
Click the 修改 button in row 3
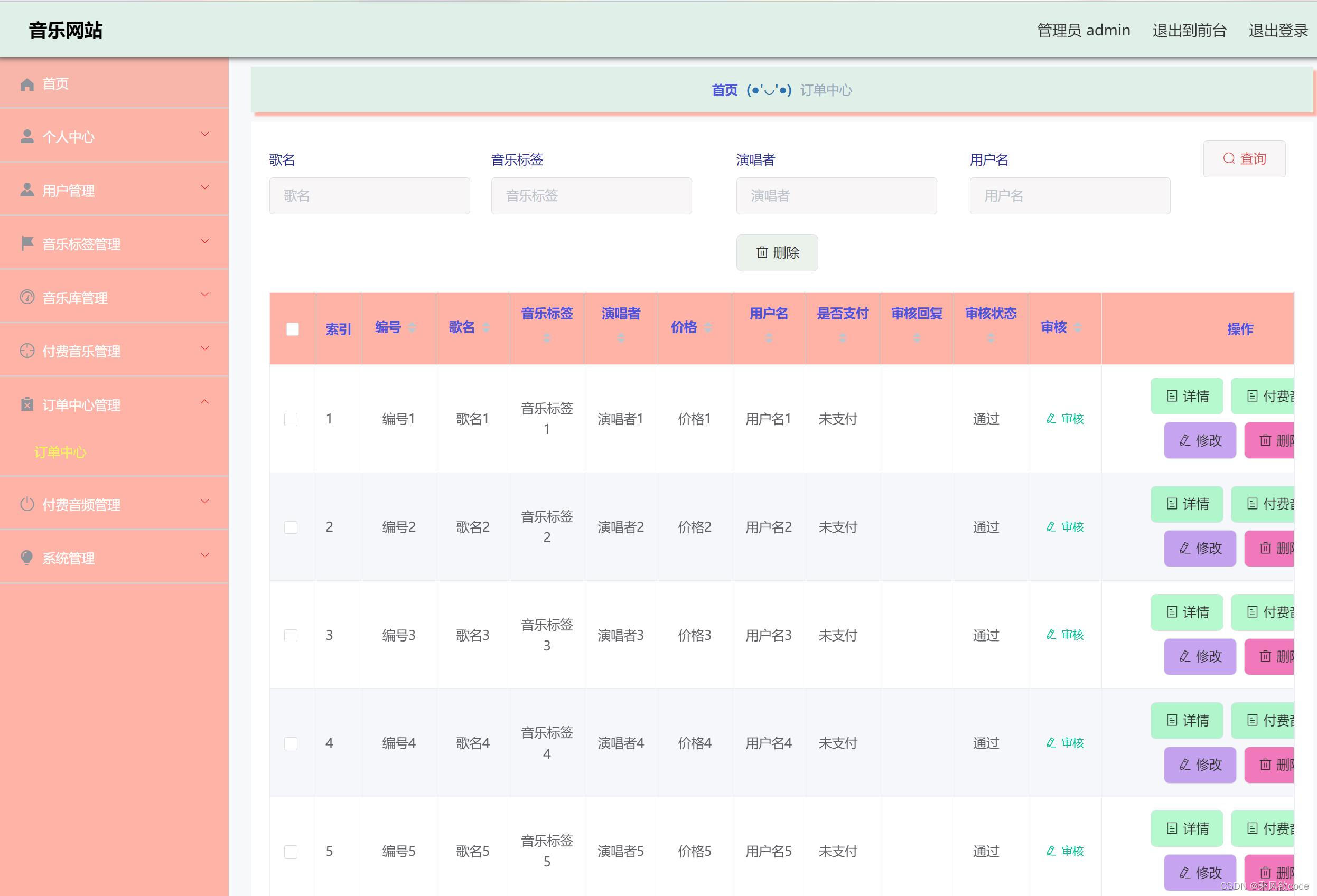pos(1200,656)
